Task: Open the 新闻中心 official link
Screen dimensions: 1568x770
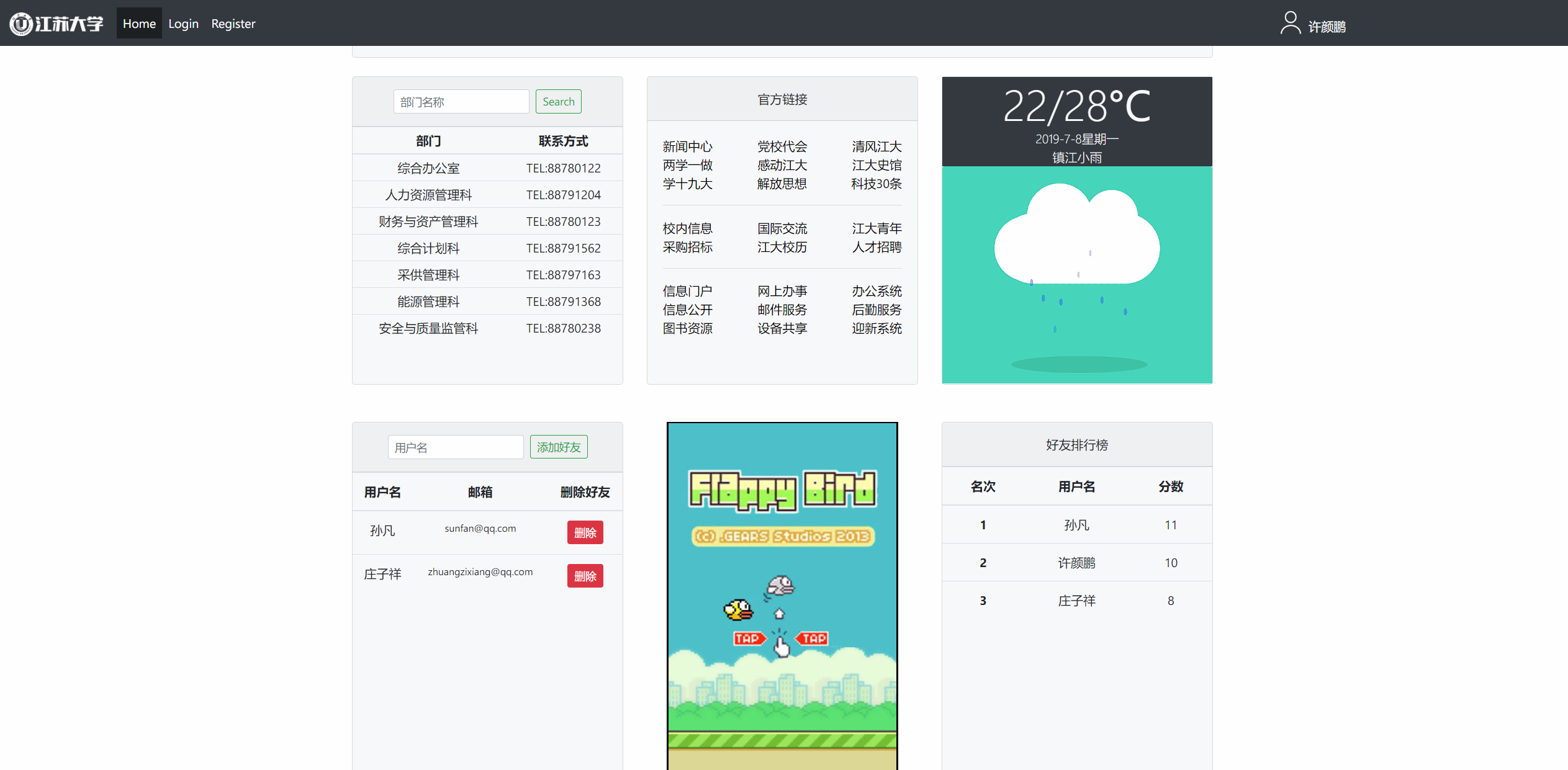Action: 687,146
